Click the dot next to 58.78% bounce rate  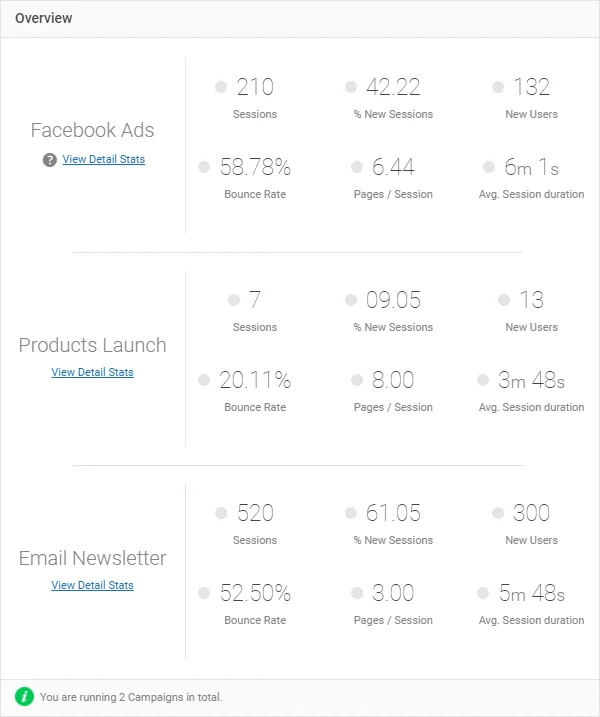[x=204, y=167]
